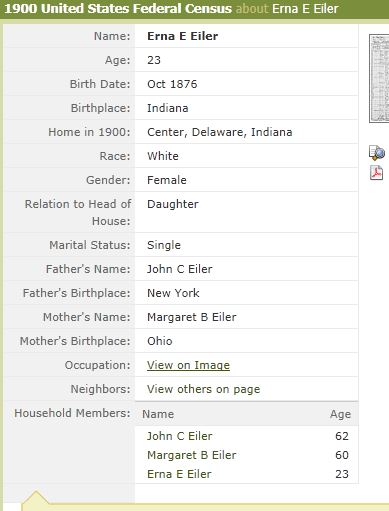Open Margaret B Eiler household member

coord(192,455)
